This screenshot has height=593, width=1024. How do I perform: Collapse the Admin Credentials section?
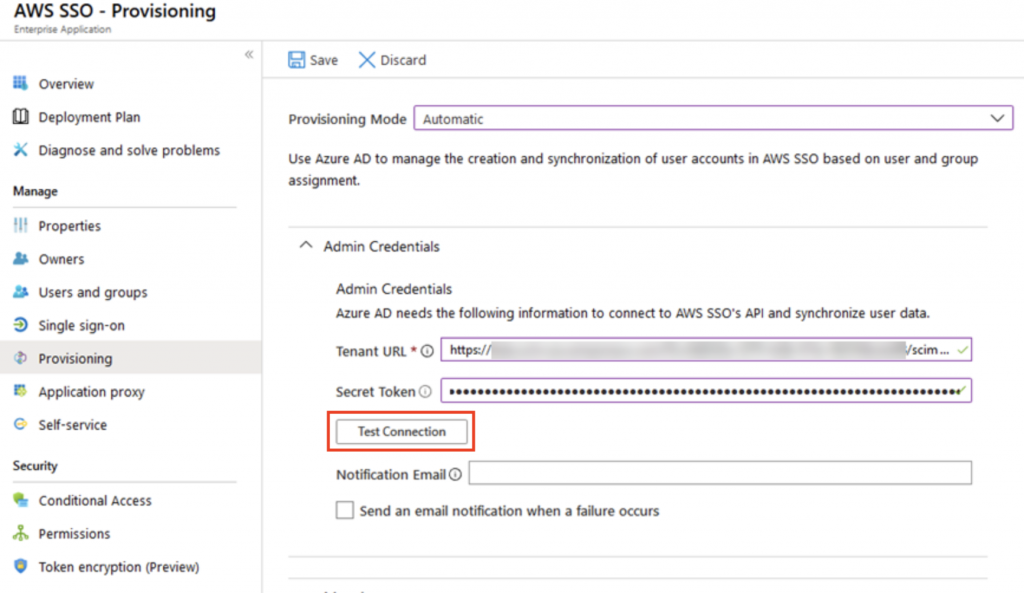306,246
